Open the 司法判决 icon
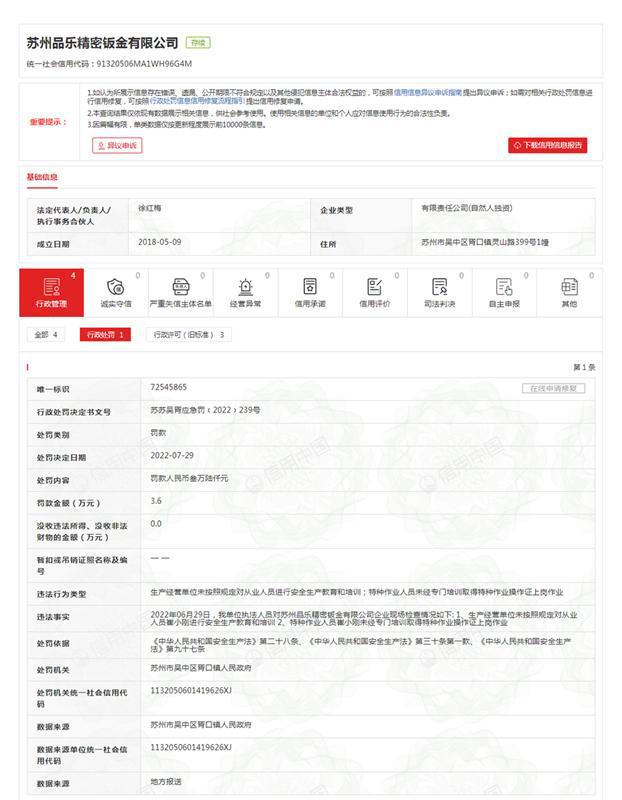The width and height of the screenshot is (622, 800). pos(439,287)
